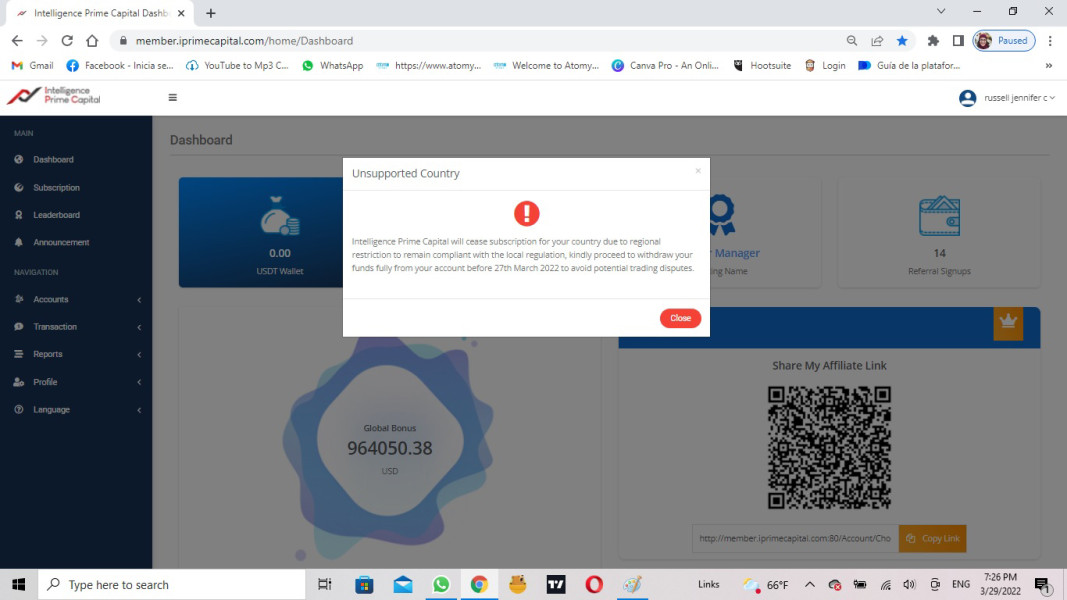Open a new tab with plus button
Screen dimensions: 1067x600
(x=210, y=13)
